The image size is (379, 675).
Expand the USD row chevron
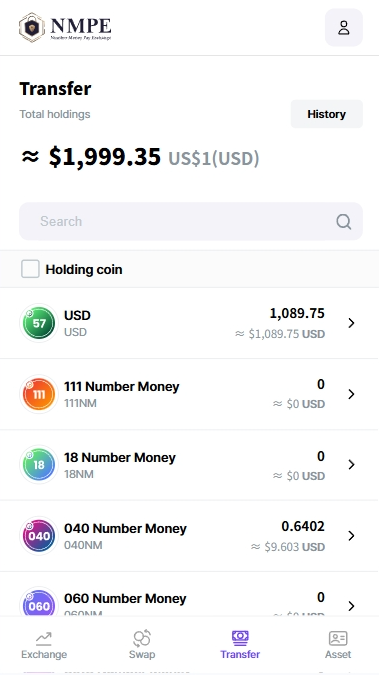click(351, 323)
